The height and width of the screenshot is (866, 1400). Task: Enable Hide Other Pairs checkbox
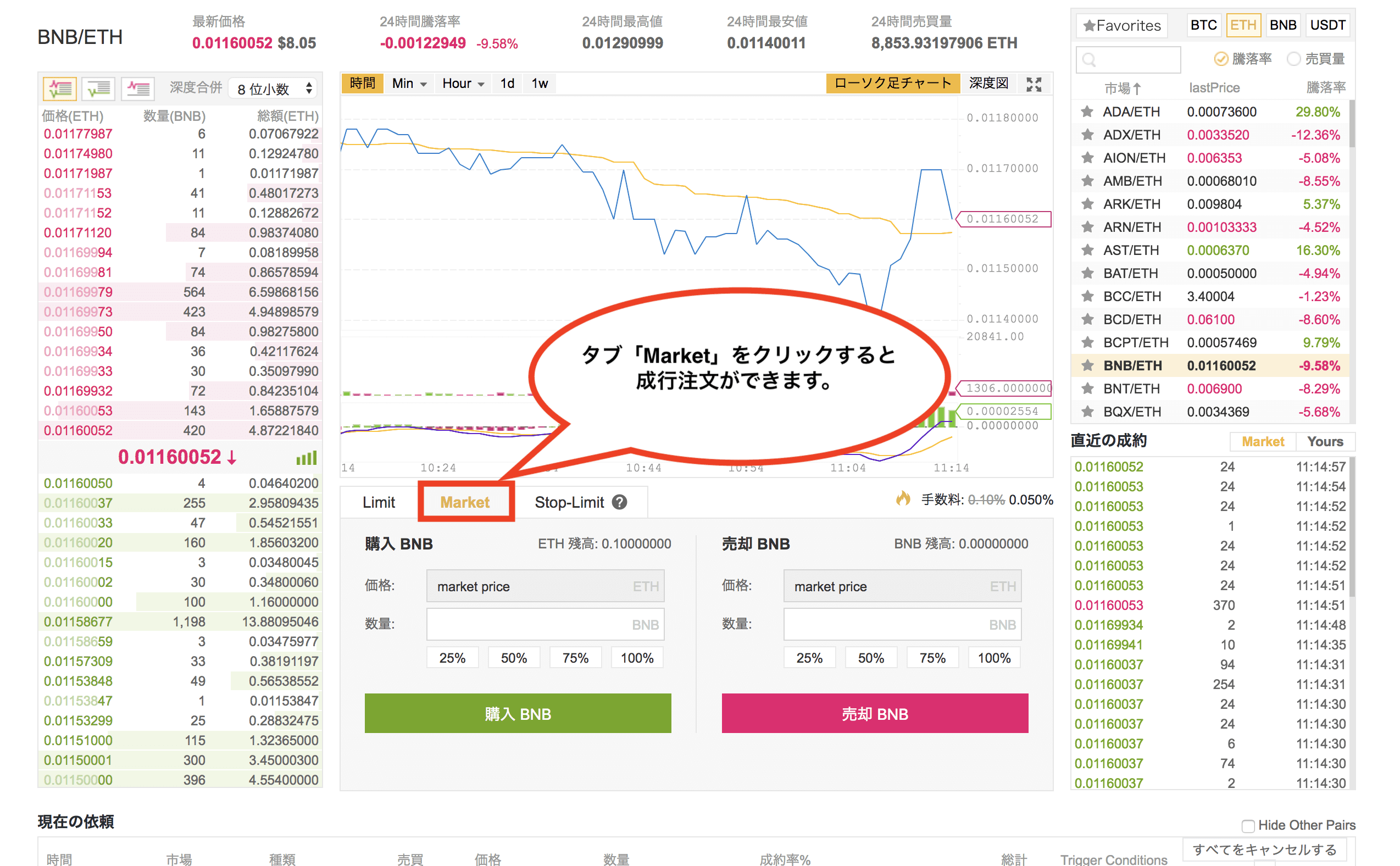(1248, 826)
